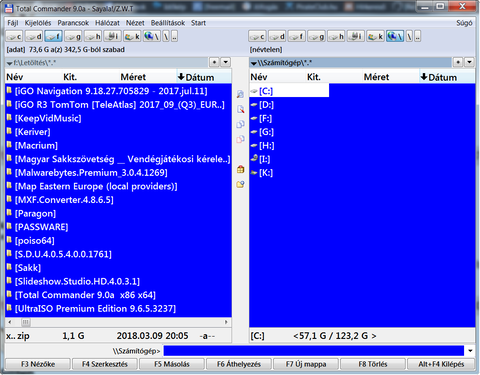The width and height of the screenshot is (480, 375).
Task: Click the F8 Törlés button
Action: (x=373, y=364)
